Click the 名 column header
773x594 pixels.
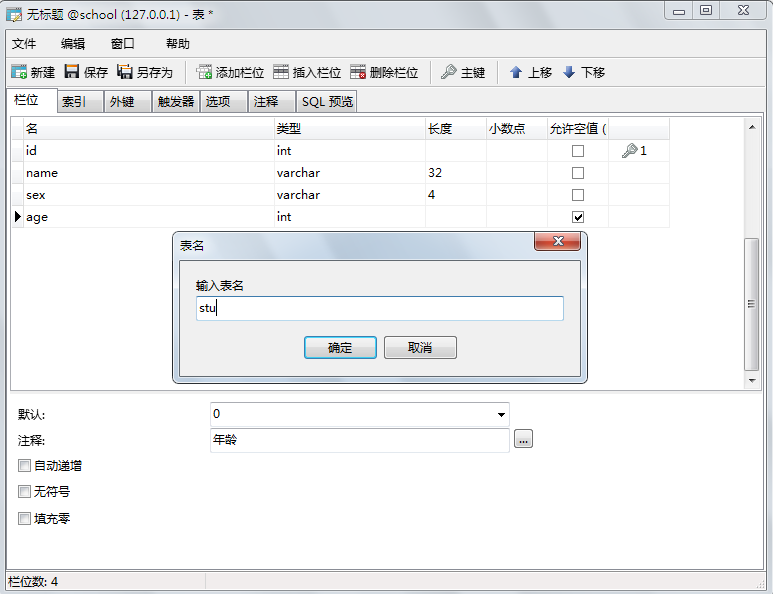pos(149,129)
